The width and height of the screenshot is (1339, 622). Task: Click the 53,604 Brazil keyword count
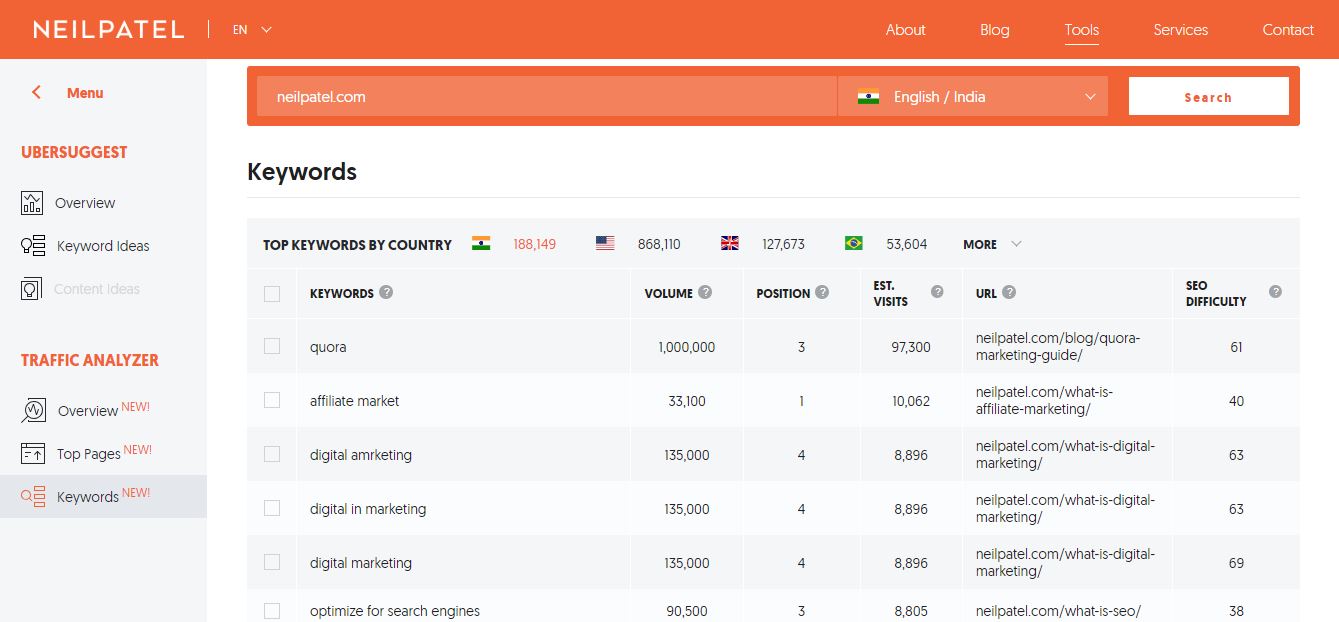point(906,244)
